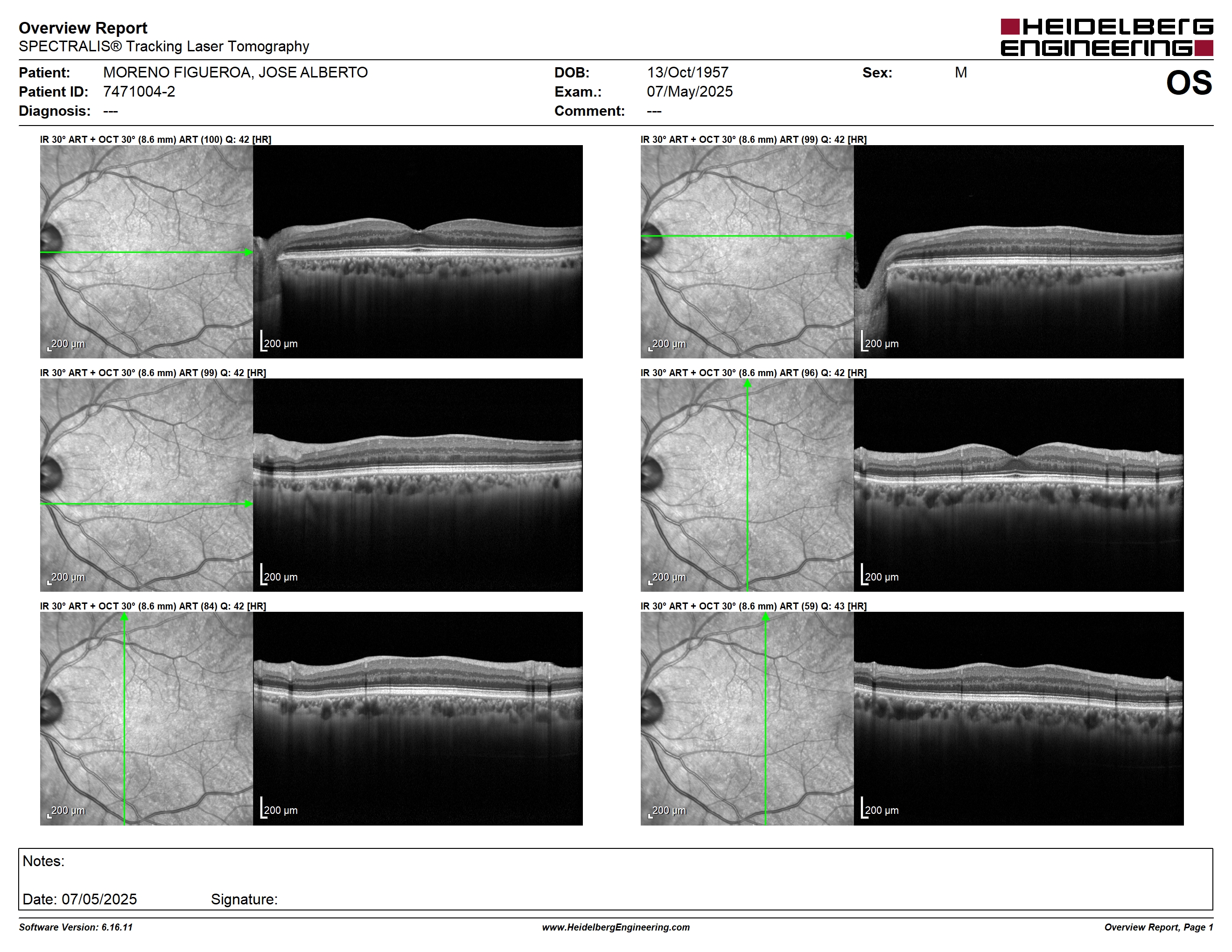
Task: Click the large OS eye label
Action: [1189, 84]
